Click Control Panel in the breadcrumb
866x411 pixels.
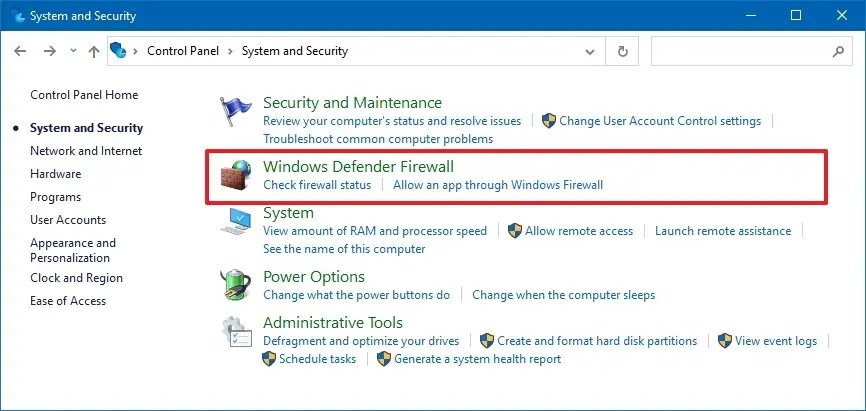pos(183,51)
